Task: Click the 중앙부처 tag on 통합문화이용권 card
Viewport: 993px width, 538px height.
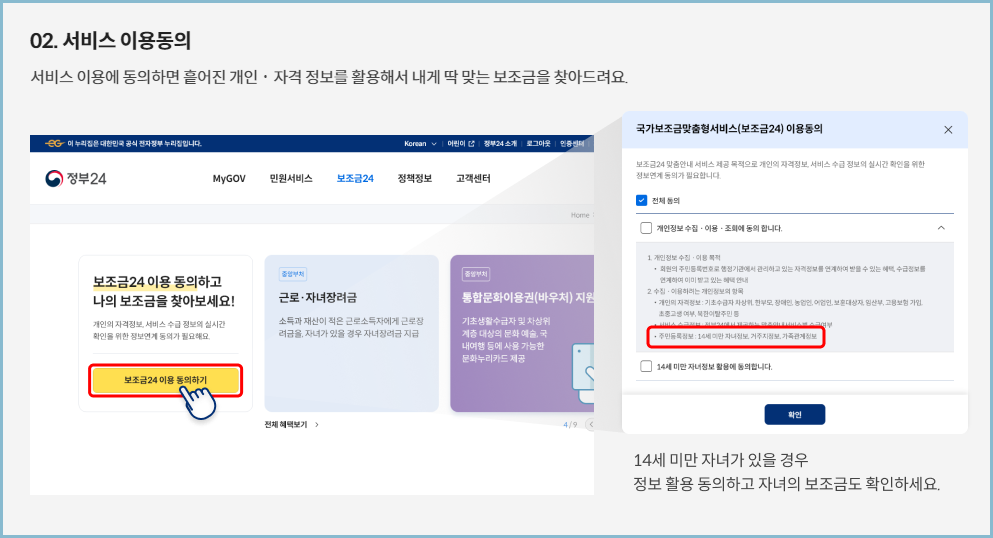Action: [476, 274]
